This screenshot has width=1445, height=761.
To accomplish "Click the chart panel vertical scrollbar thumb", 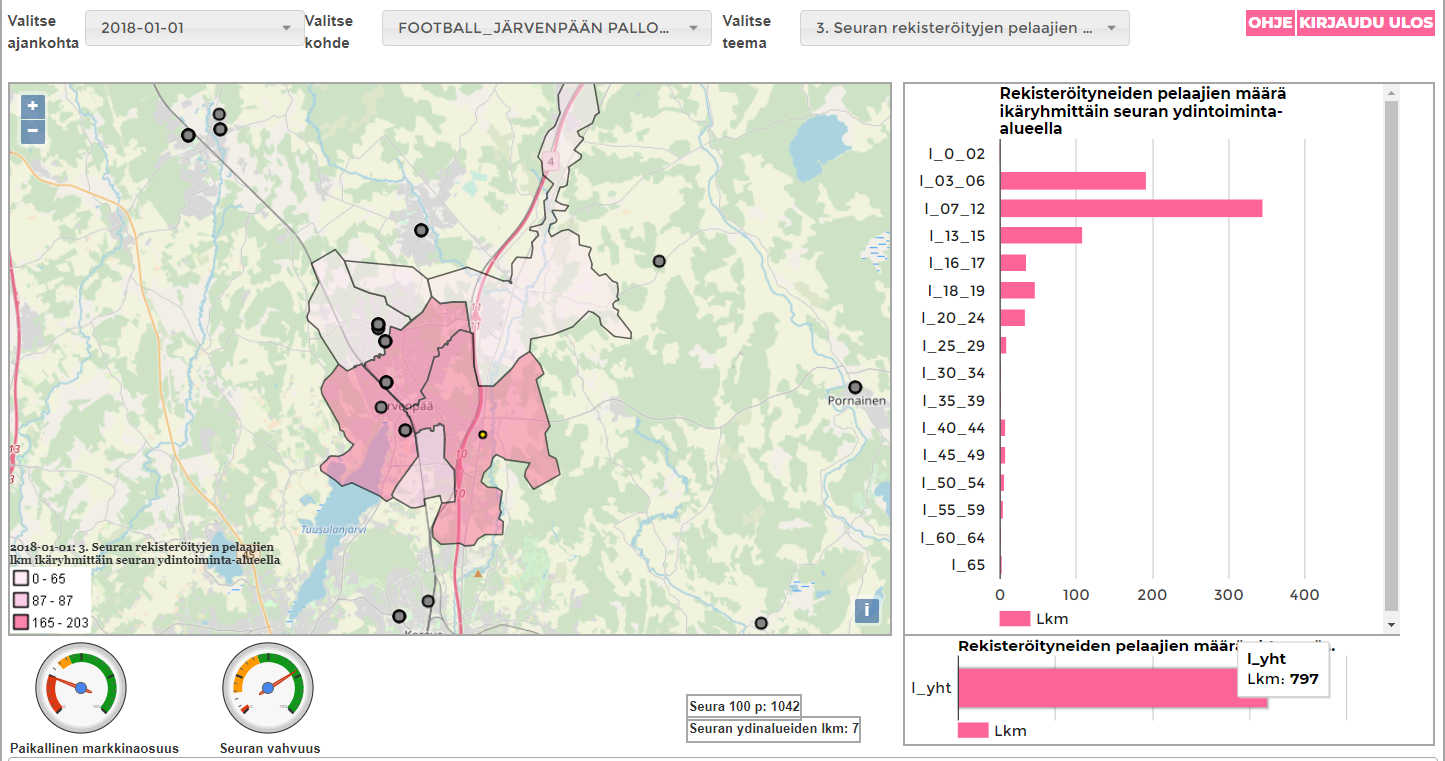I will pos(1391,356).
